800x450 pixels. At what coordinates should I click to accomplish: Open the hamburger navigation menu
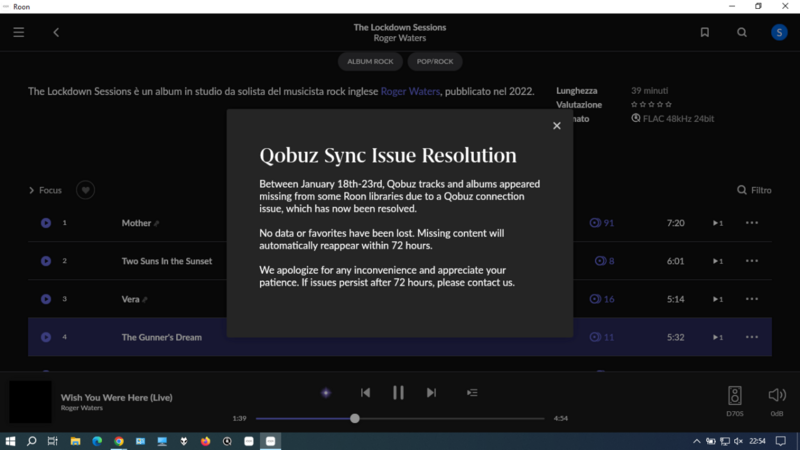coord(19,32)
